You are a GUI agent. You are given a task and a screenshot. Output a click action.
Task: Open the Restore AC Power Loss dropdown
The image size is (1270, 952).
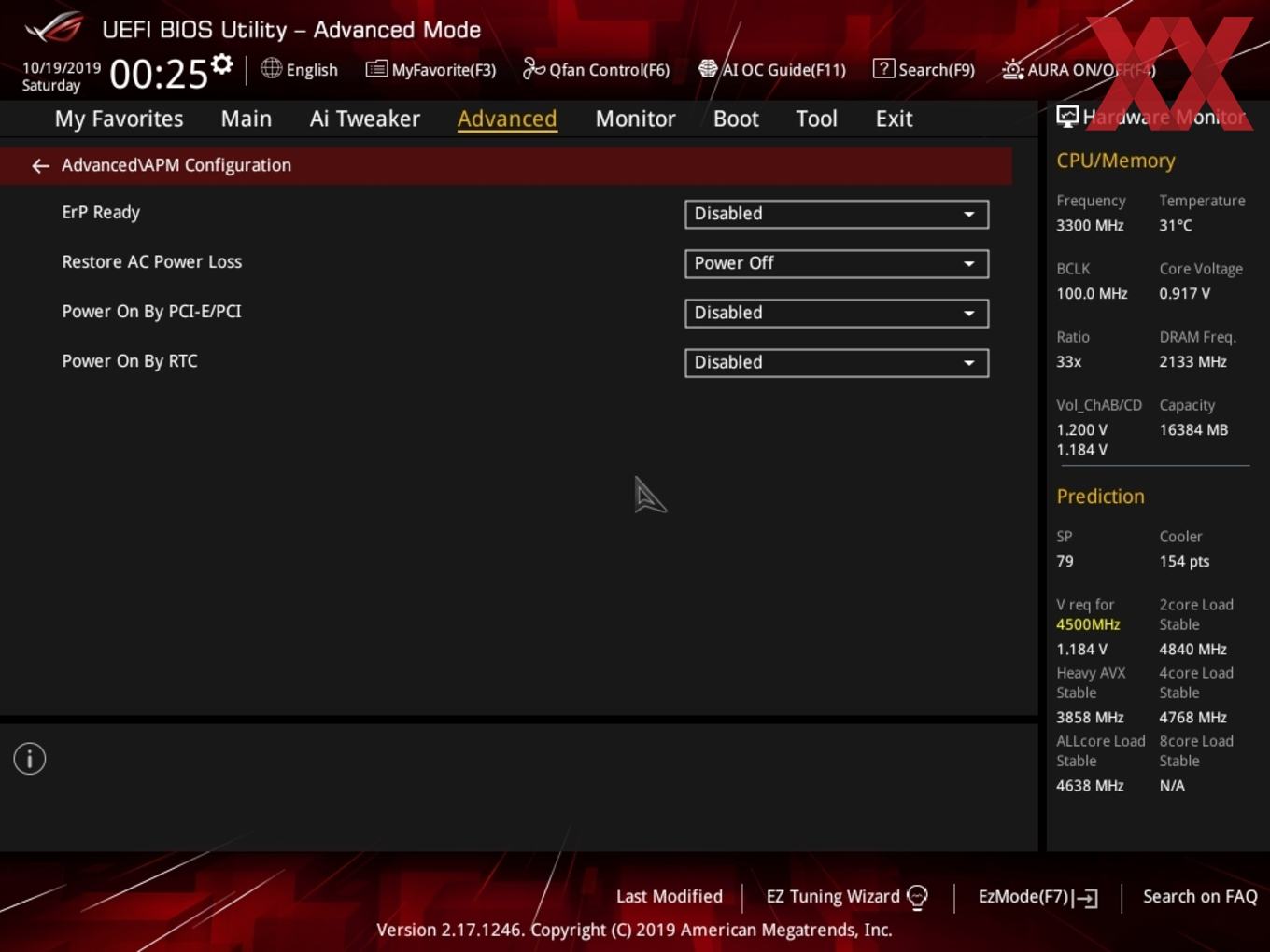tap(837, 263)
